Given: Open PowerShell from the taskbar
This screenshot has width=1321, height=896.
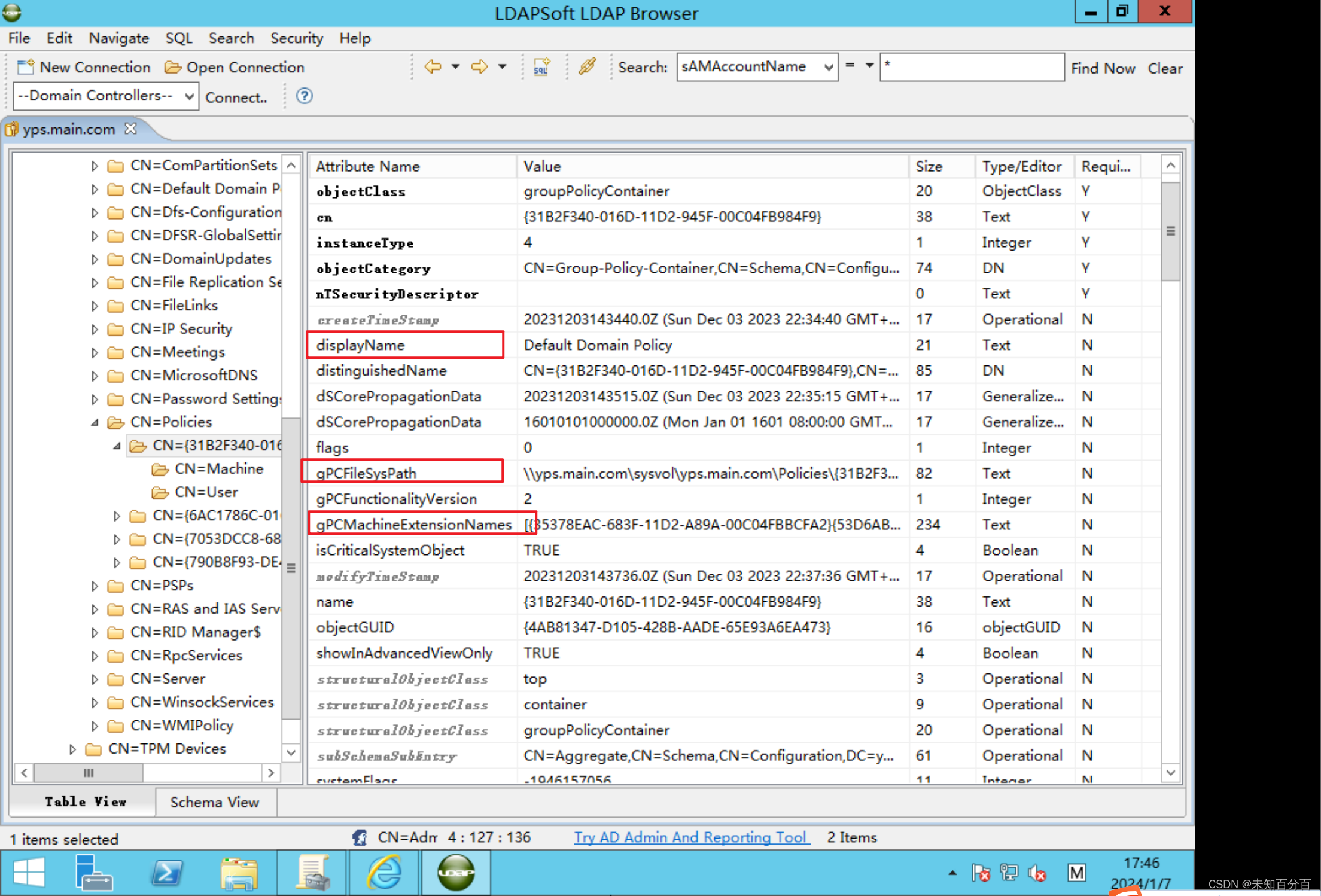Looking at the screenshot, I should pyautogui.click(x=166, y=873).
